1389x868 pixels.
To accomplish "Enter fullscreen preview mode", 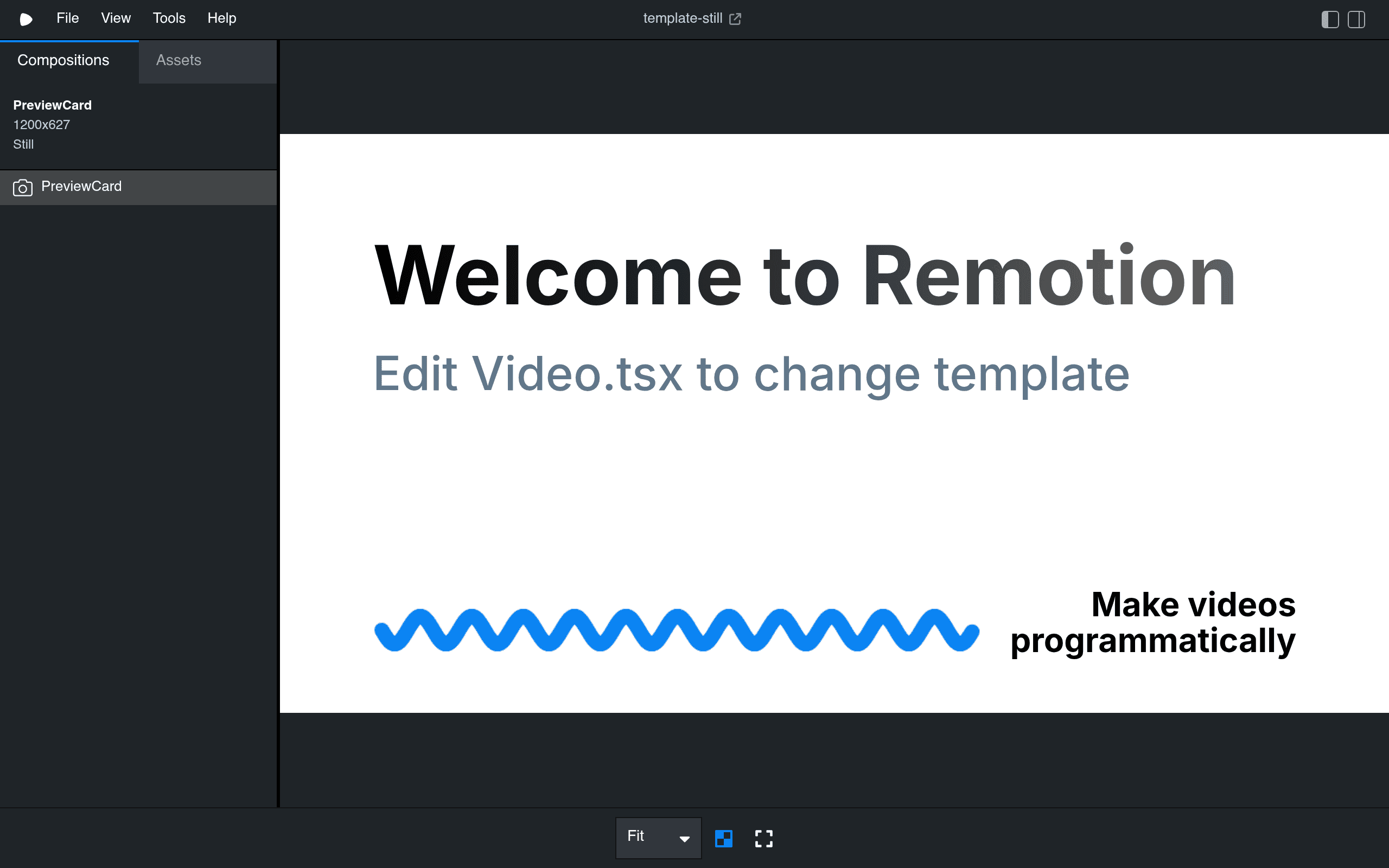I will [x=763, y=838].
